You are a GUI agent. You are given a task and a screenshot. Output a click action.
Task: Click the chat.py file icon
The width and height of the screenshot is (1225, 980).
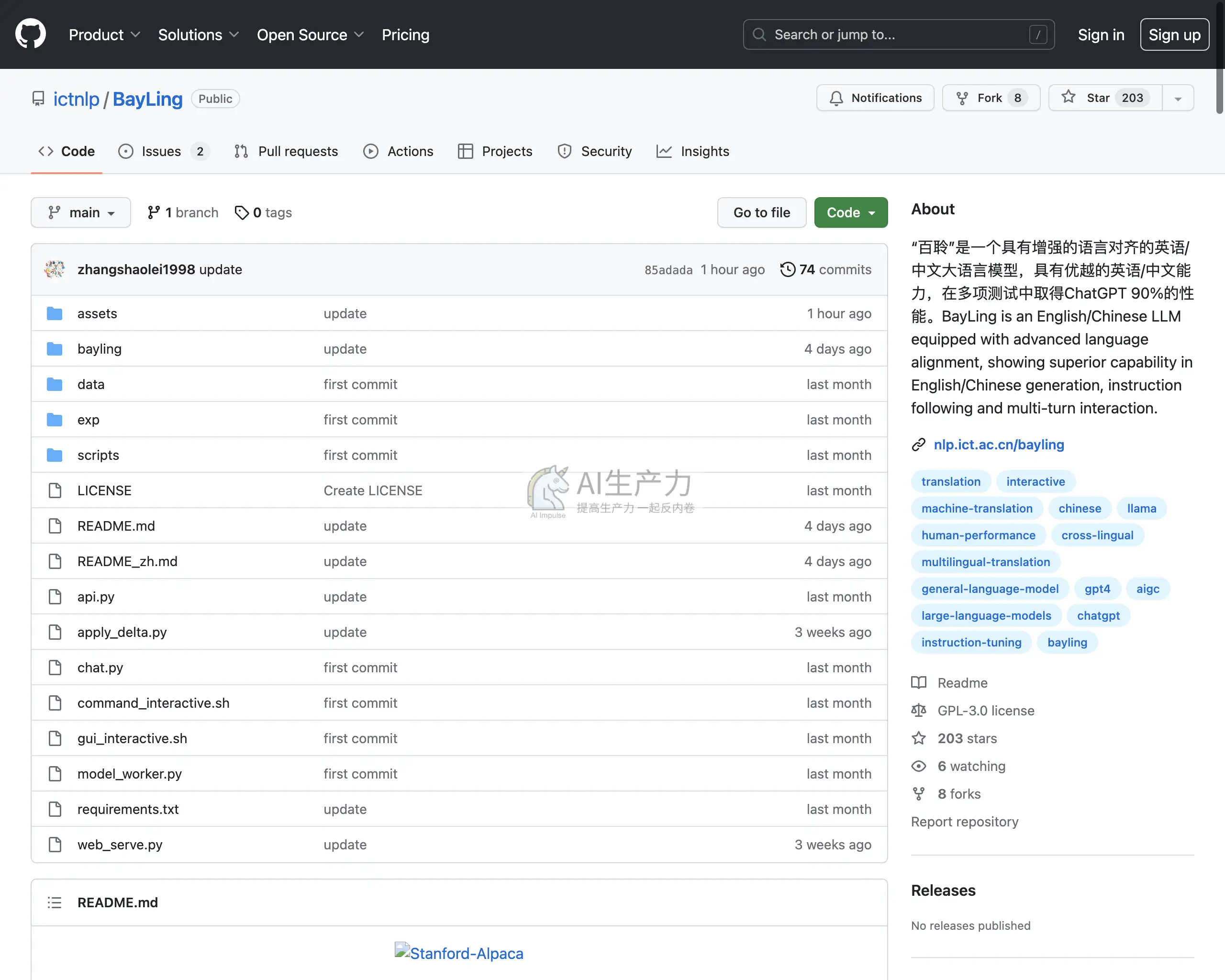tap(55, 667)
